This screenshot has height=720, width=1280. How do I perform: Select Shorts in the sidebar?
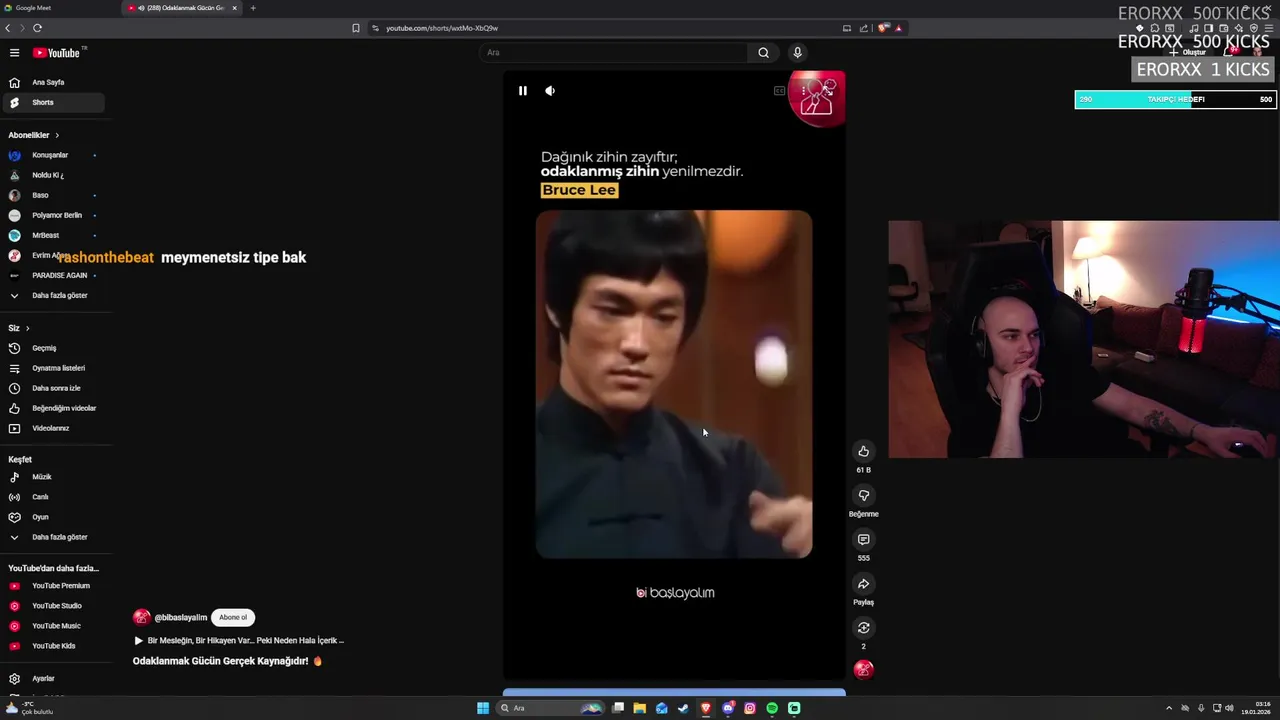(52, 102)
